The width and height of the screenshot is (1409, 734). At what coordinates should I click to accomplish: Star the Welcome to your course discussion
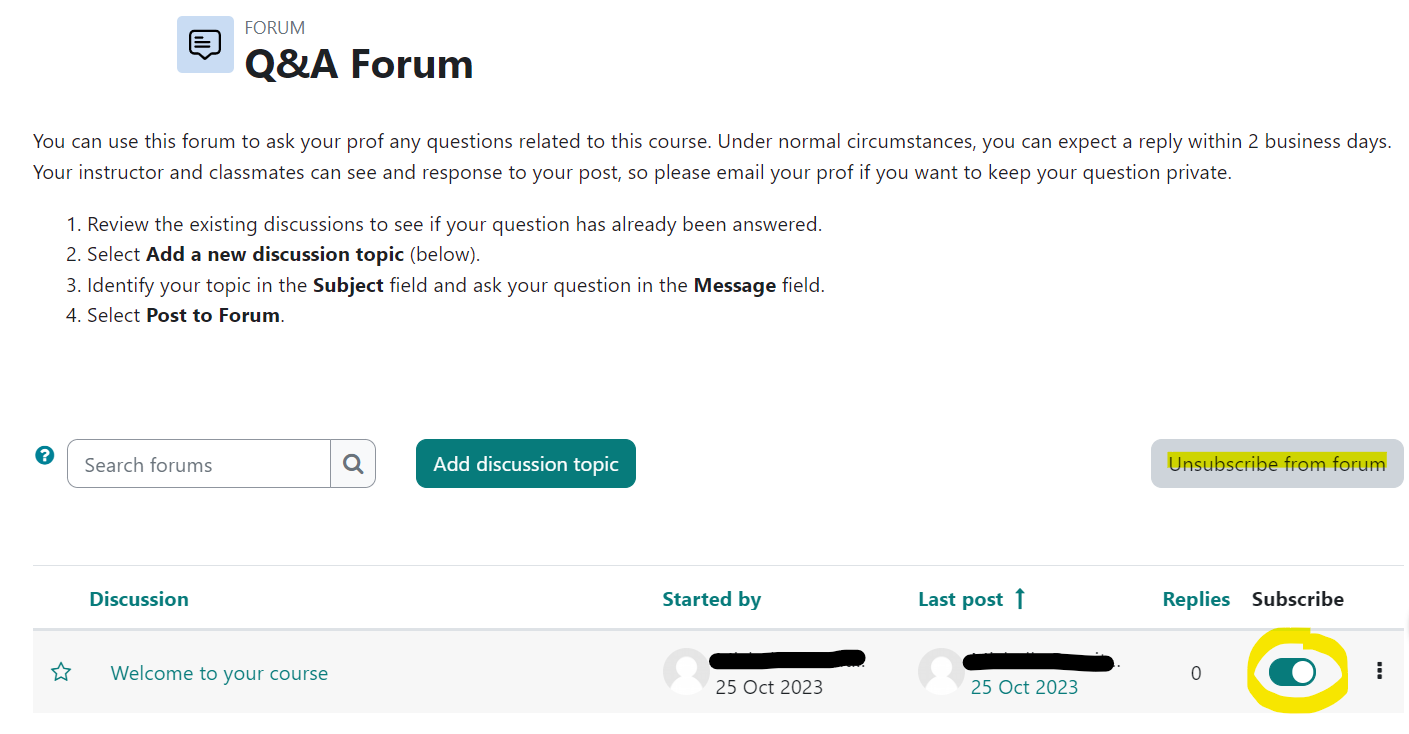(61, 672)
